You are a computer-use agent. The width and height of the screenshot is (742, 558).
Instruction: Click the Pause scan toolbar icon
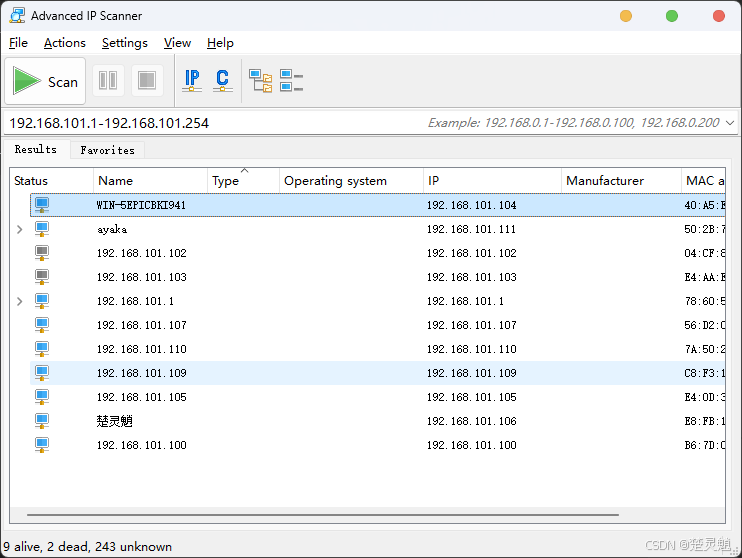click(x=108, y=80)
